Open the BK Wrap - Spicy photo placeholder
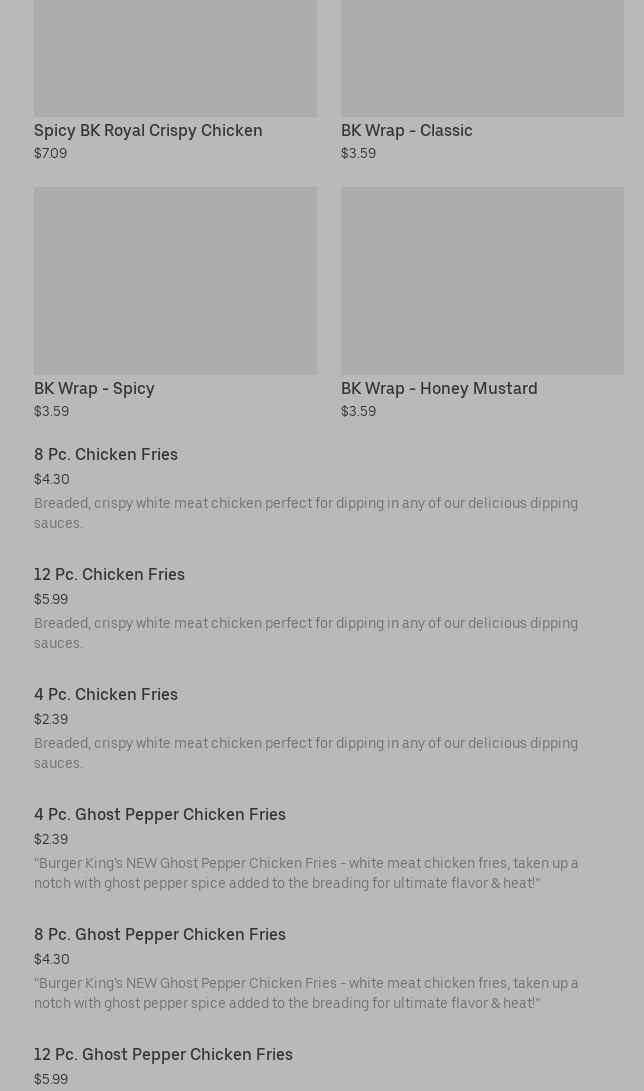The image size is (644, 1091). pos(175,280)
